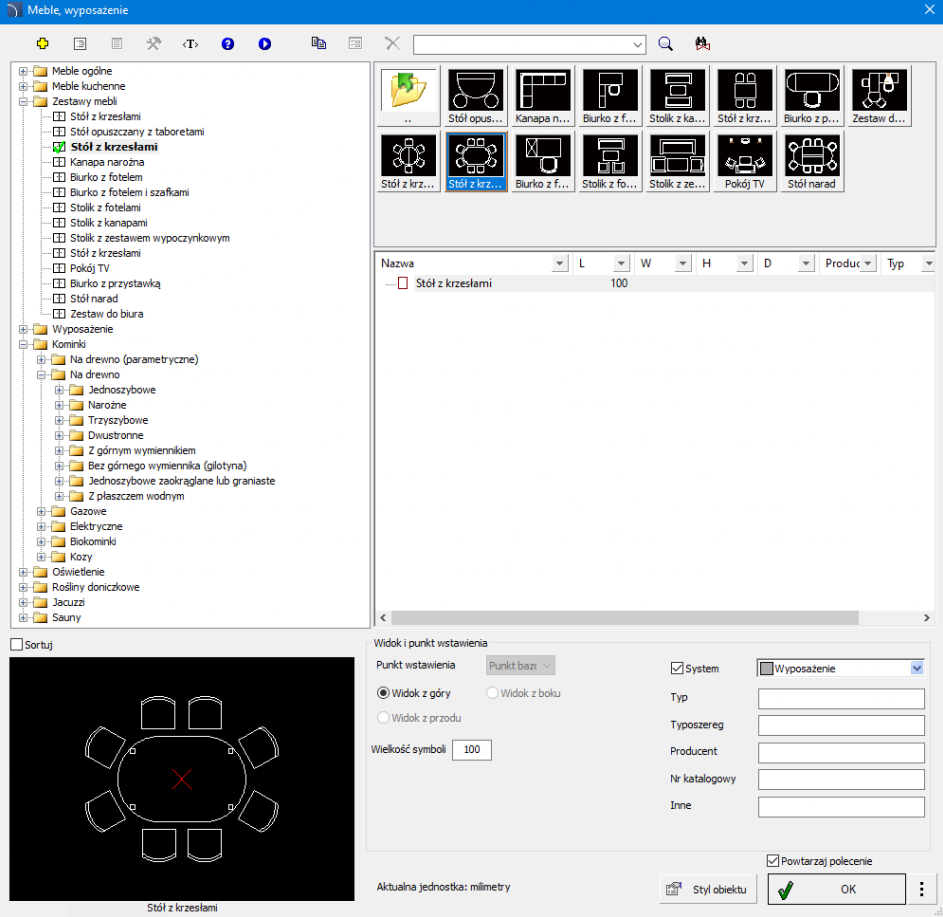
Task: Click the hammer tools icon in toolbar
Action: pyautogui.click(x=154, y=44)
